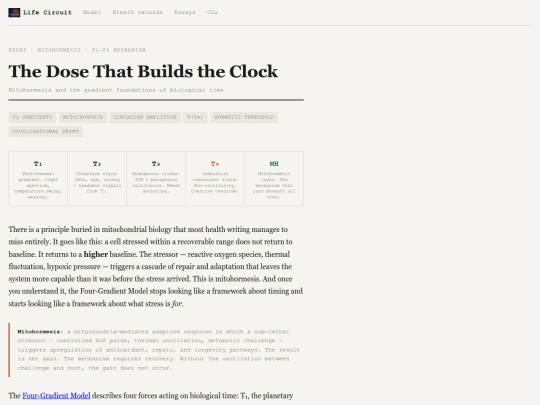Select the T₁ GRADIENTS tag
Screen dimensions: 540x405
click(x=32, y=117)
